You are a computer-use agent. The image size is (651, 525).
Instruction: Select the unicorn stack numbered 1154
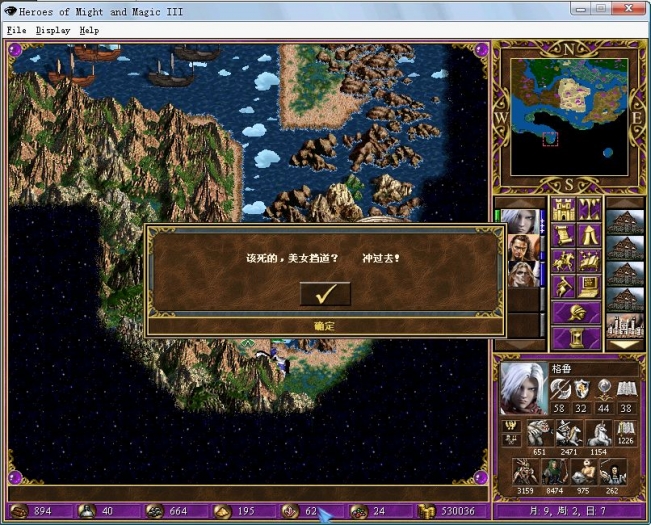click(598, 433)
